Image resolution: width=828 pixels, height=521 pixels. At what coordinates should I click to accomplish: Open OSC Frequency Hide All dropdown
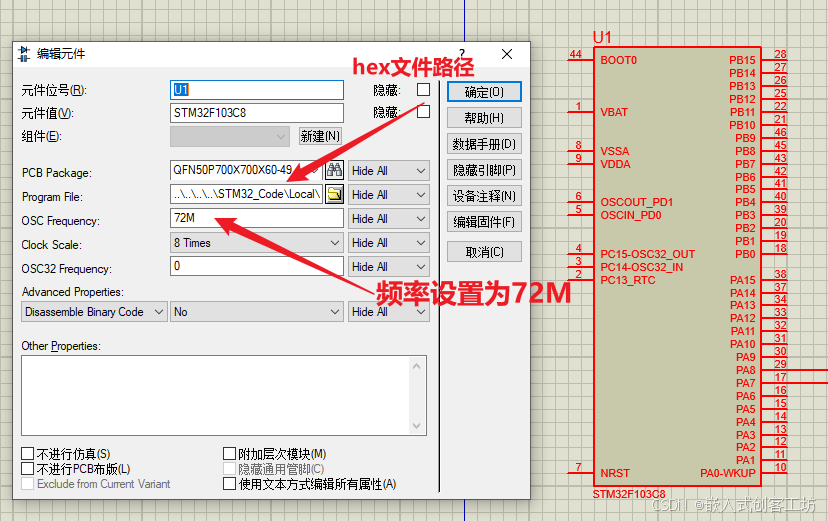click(389, 219)
